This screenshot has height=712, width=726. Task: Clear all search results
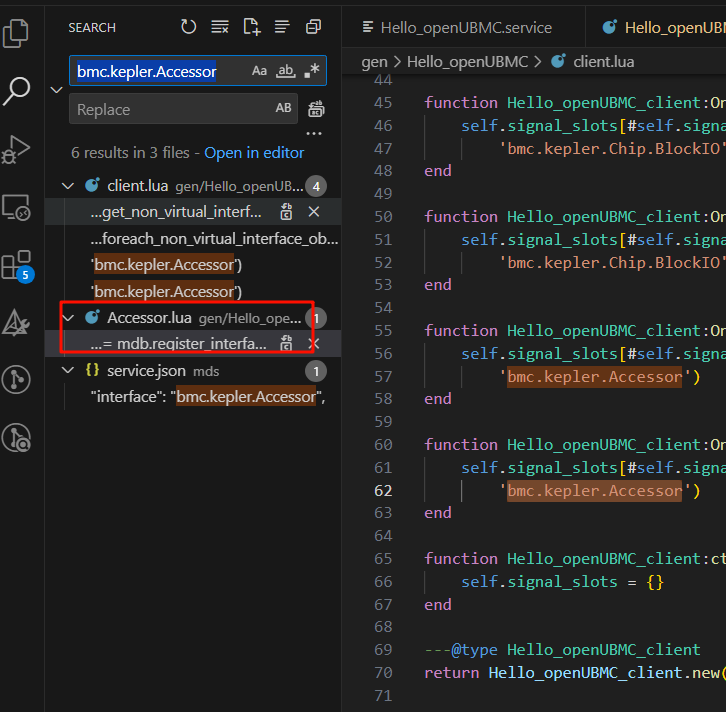(220, 27)
